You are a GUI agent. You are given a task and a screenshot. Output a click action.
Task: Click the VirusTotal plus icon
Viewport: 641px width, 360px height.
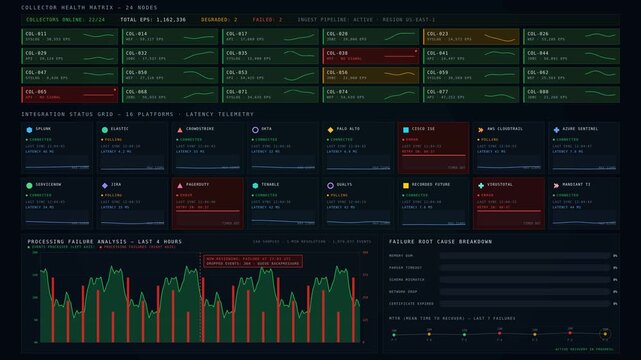pos(481,186)
